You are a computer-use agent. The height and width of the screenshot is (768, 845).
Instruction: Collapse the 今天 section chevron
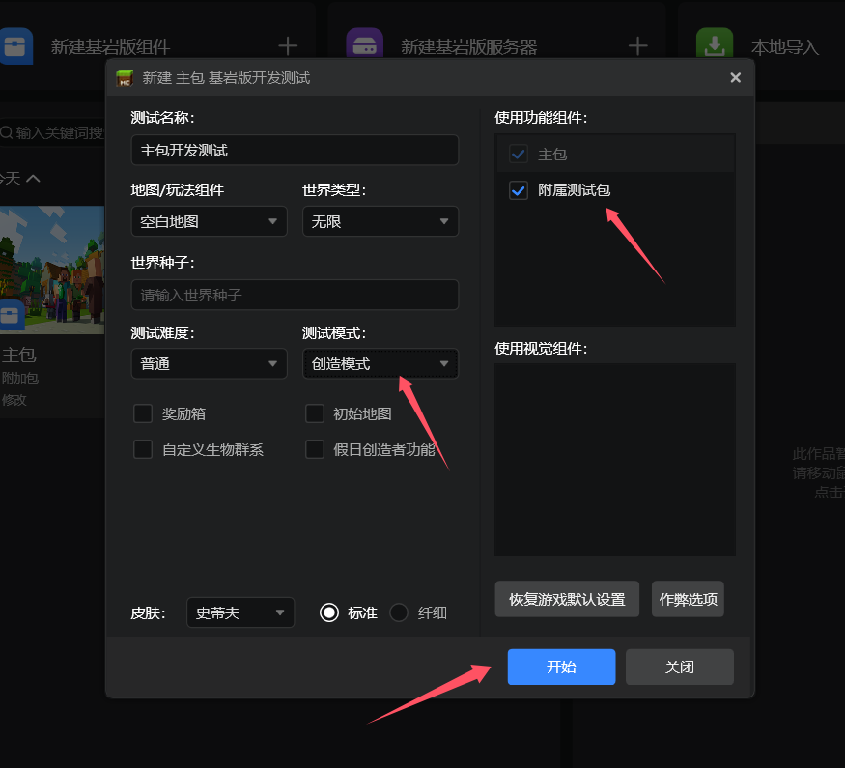33,179
